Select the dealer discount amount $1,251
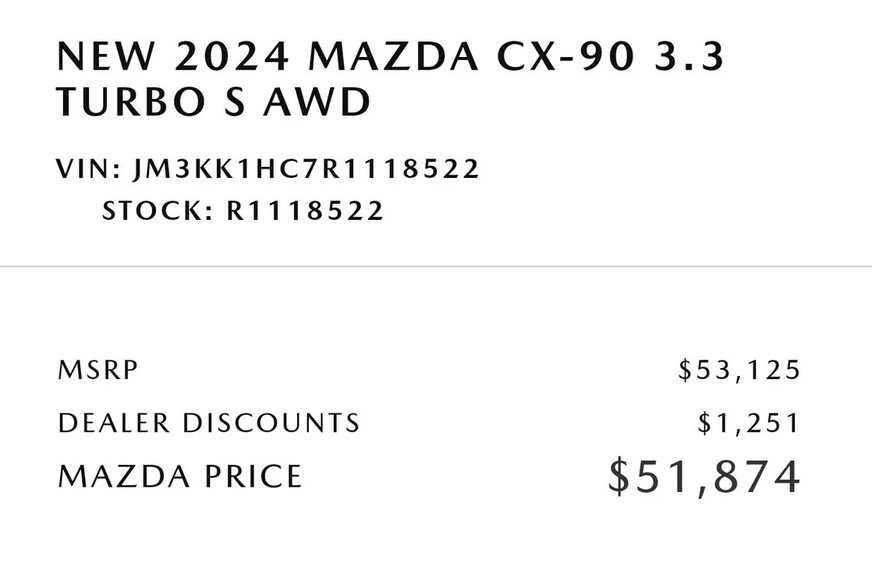The width and height of the screenshot is (874, 580). [x=750, y=423]
